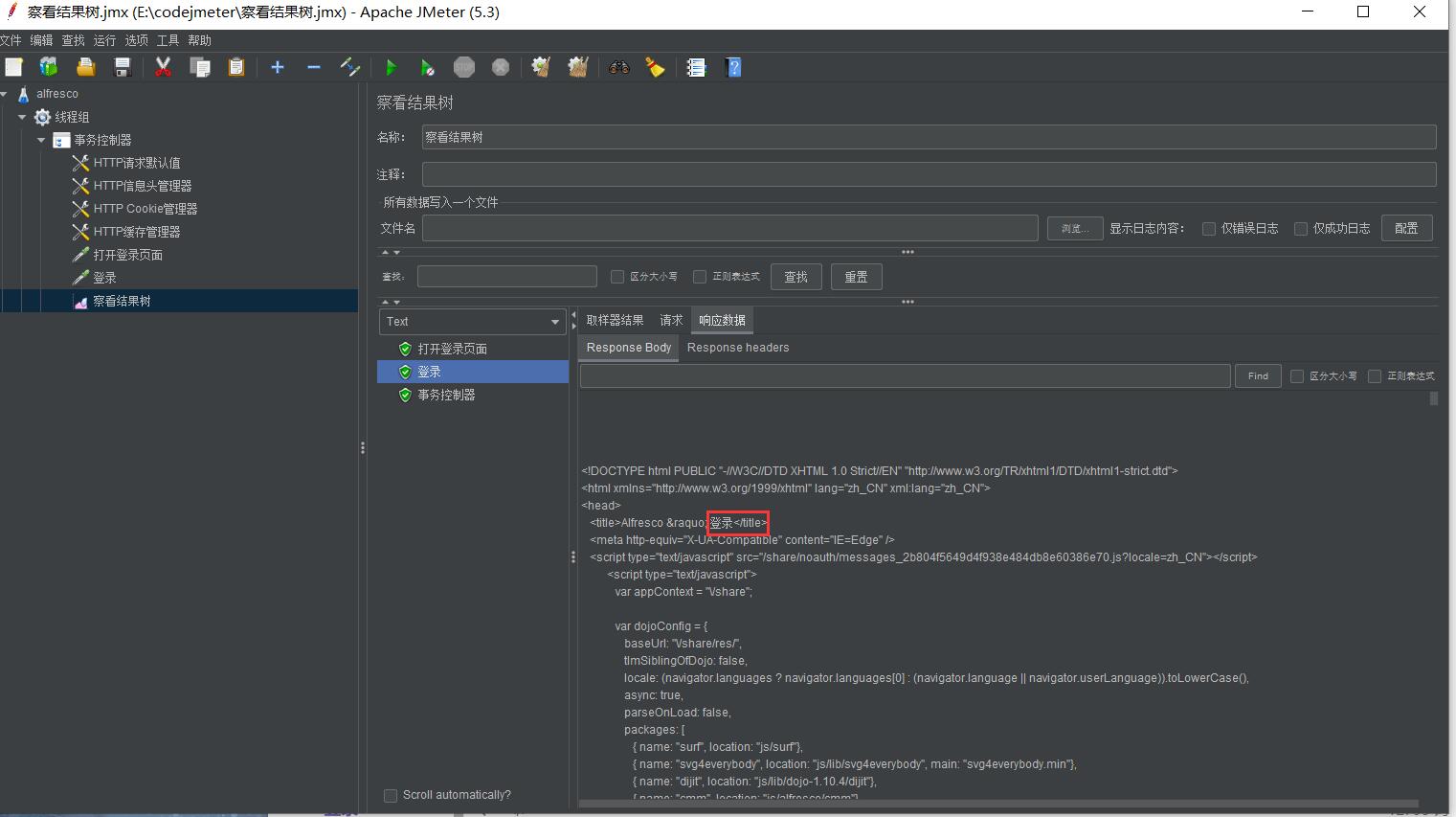1456x817 pixels.
Task: Open the Text renderer dropdown
Action: click(473, 322)
